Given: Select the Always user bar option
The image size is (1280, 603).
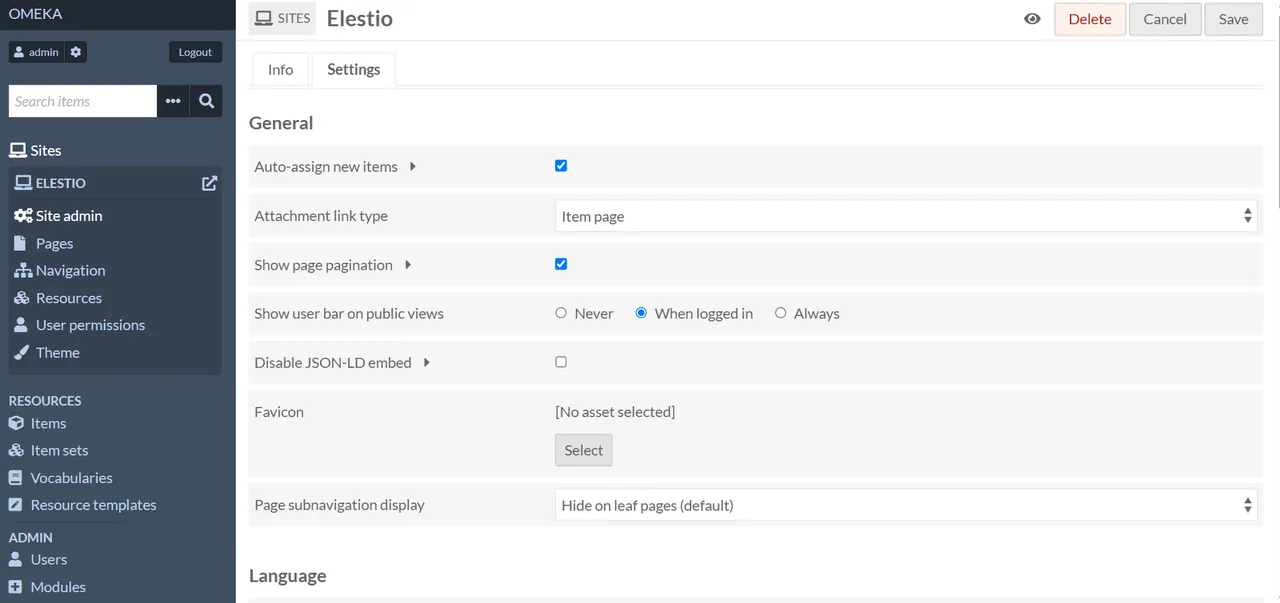Looking at the screenshot, I should pos(781,313).
